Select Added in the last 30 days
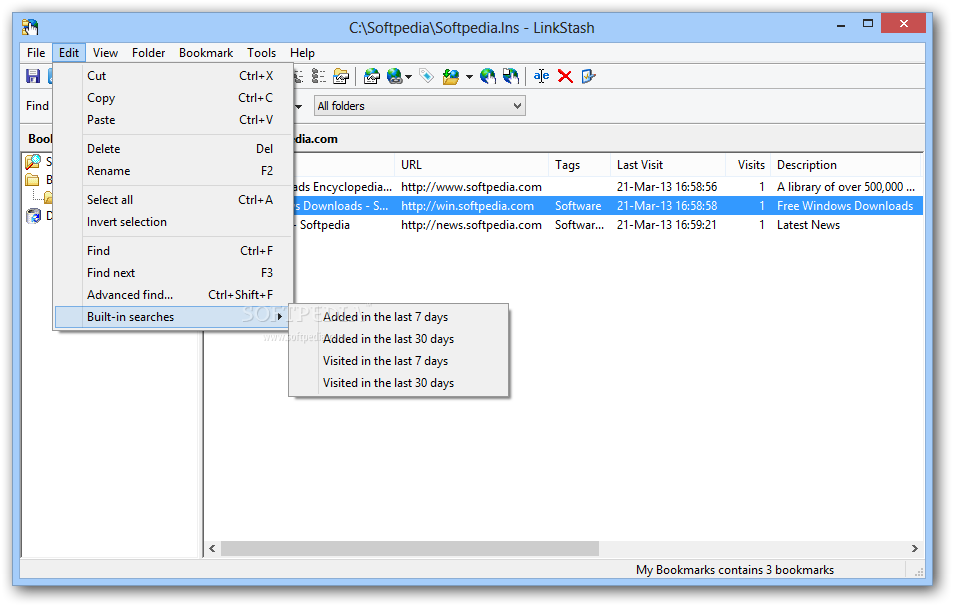This screenshot has width=953, height=606. (x=398, y=339)
